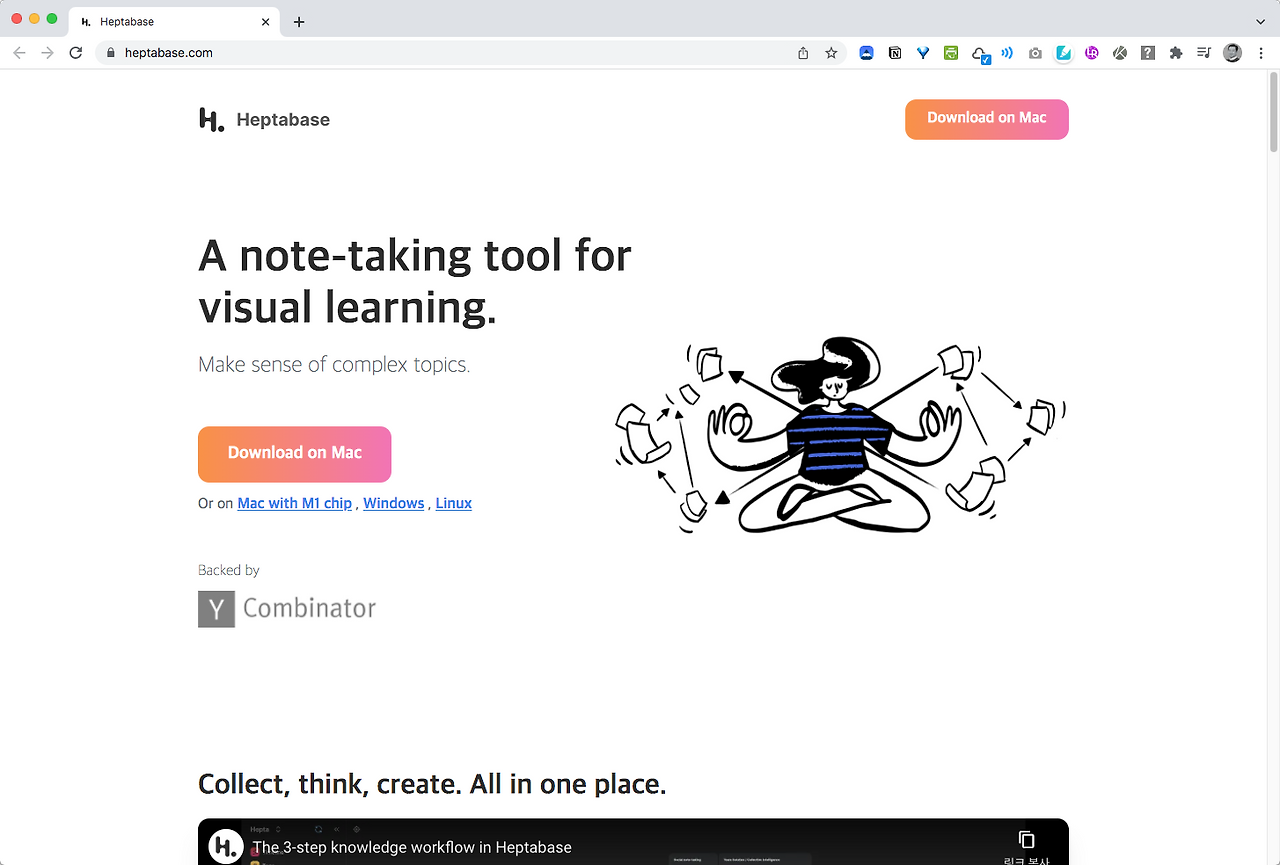The image size is (1280, 865).
Task: Close the Heptabase tab
Action: pos(265,21)
